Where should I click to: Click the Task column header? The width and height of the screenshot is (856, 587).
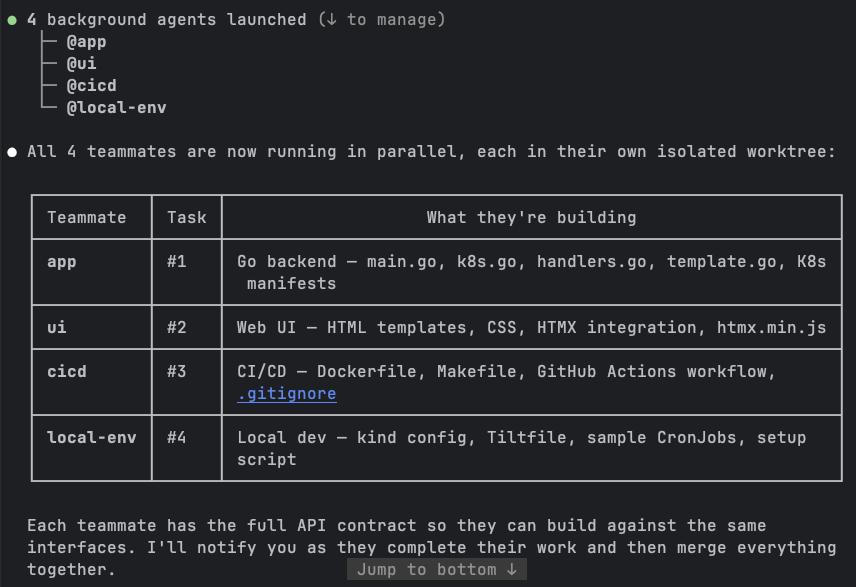(x=187, y=217)
